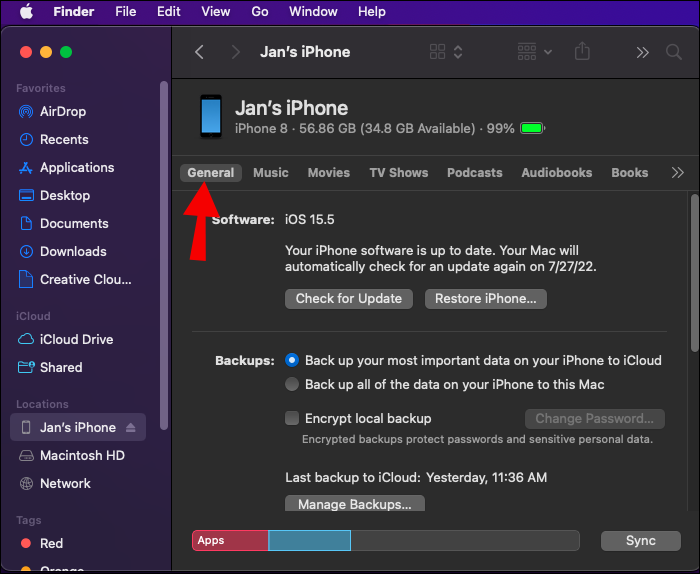Switch to the General tab
The height and width of the screenshot is (574, 700).
pos(210,173)
